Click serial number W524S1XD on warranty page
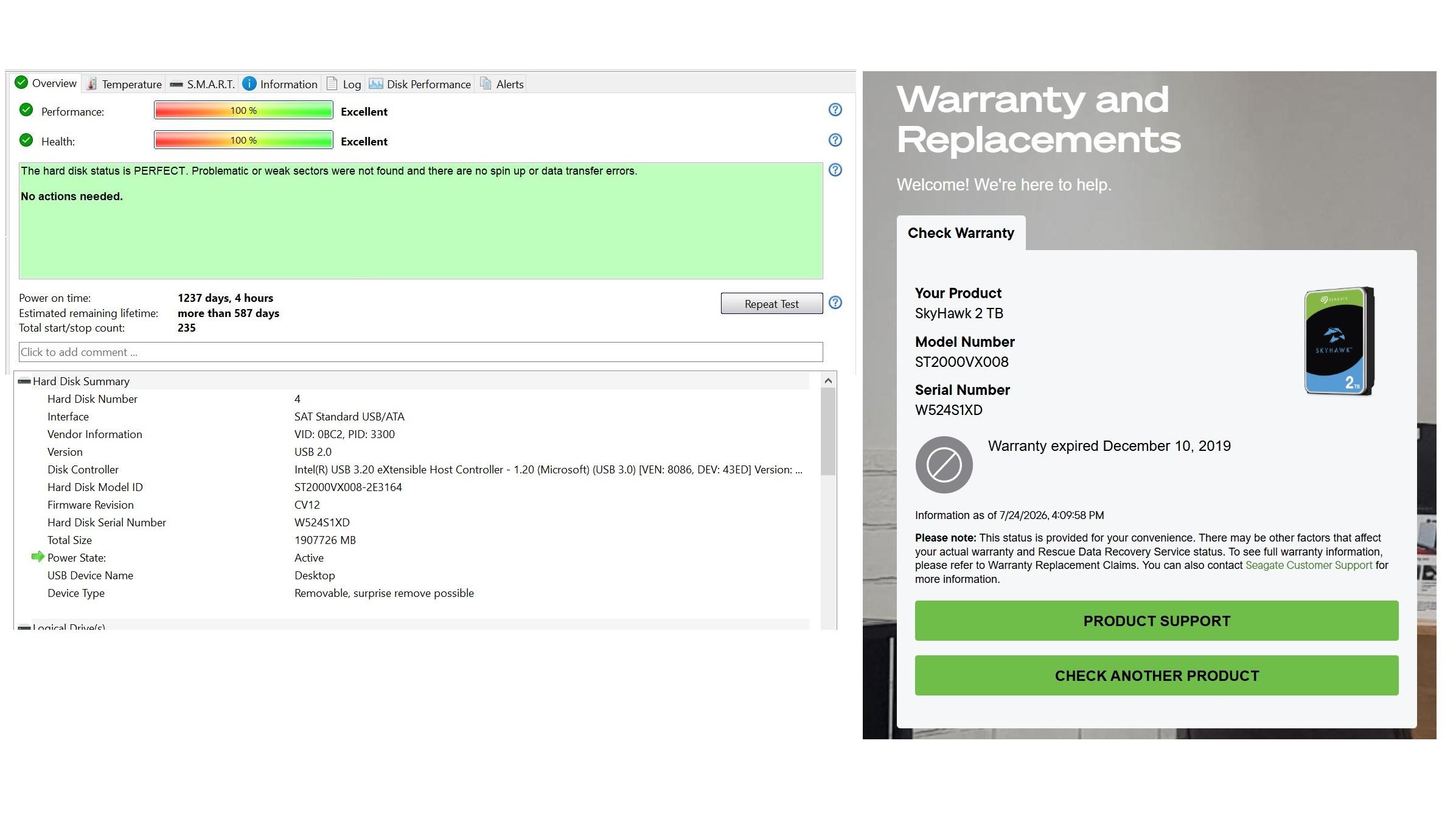The width and height of the screenshot is (1456, 819). click(949, 410)
